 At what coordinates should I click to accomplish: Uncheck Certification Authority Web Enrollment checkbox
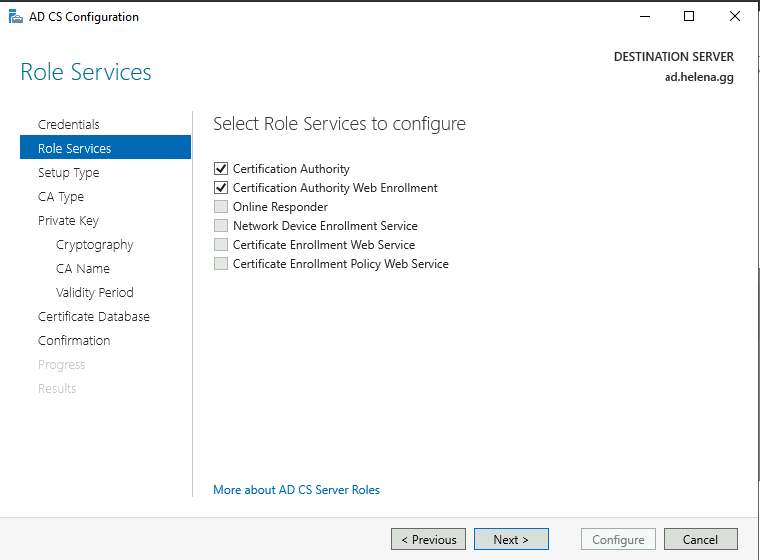pyautogui.click(x=221, y=188)
